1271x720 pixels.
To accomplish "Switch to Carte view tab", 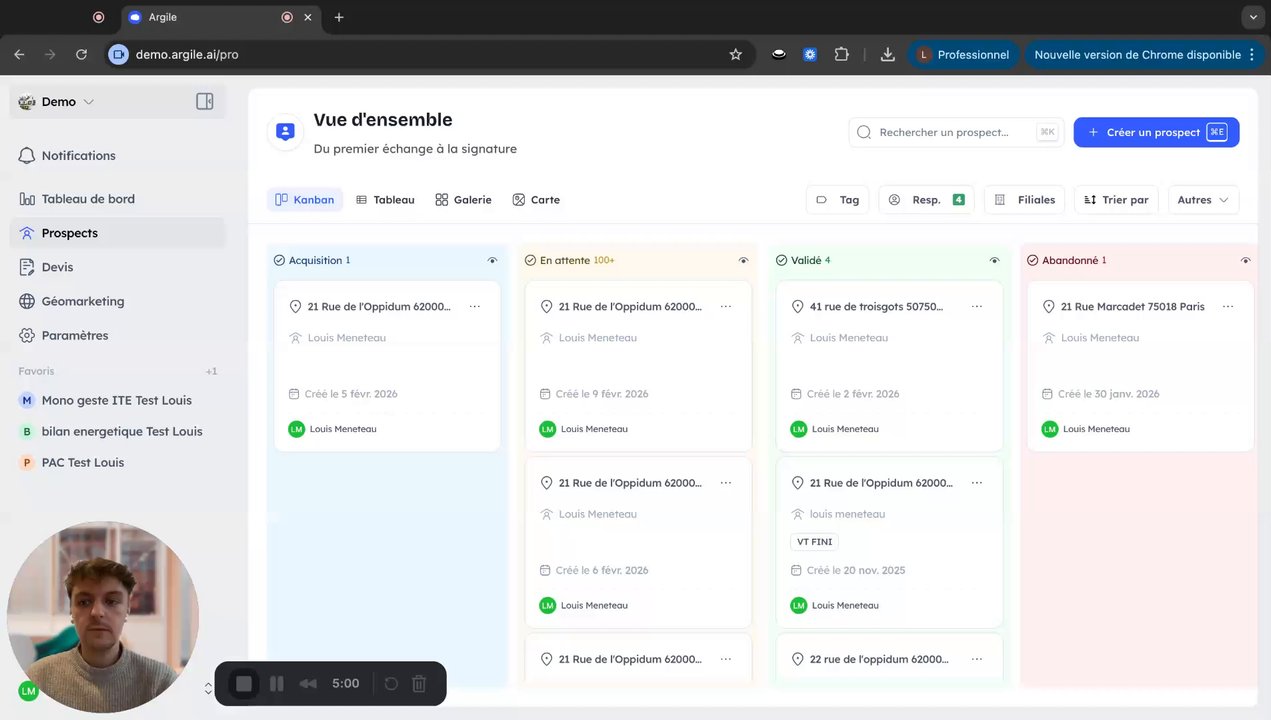I will tap(536, 200).
